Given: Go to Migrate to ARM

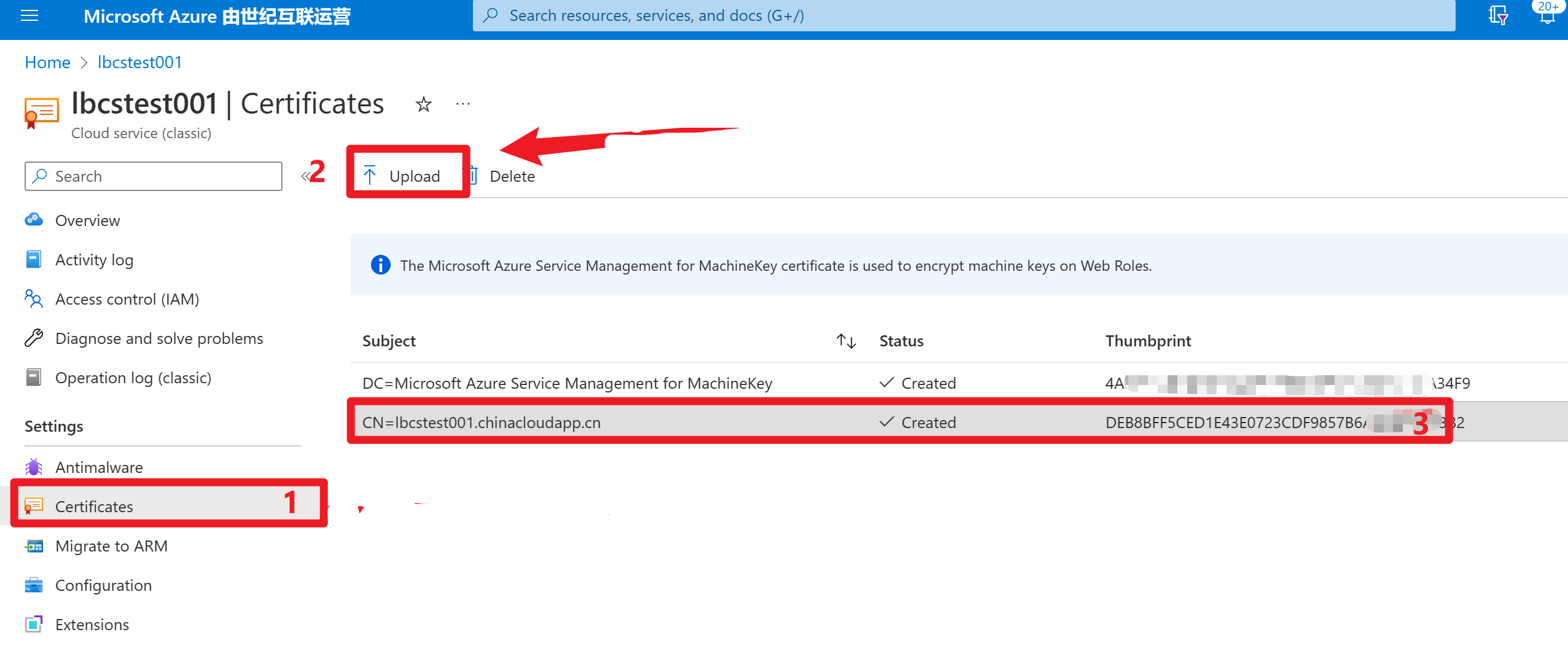Looking at the screenshot, I should (111, 546).
